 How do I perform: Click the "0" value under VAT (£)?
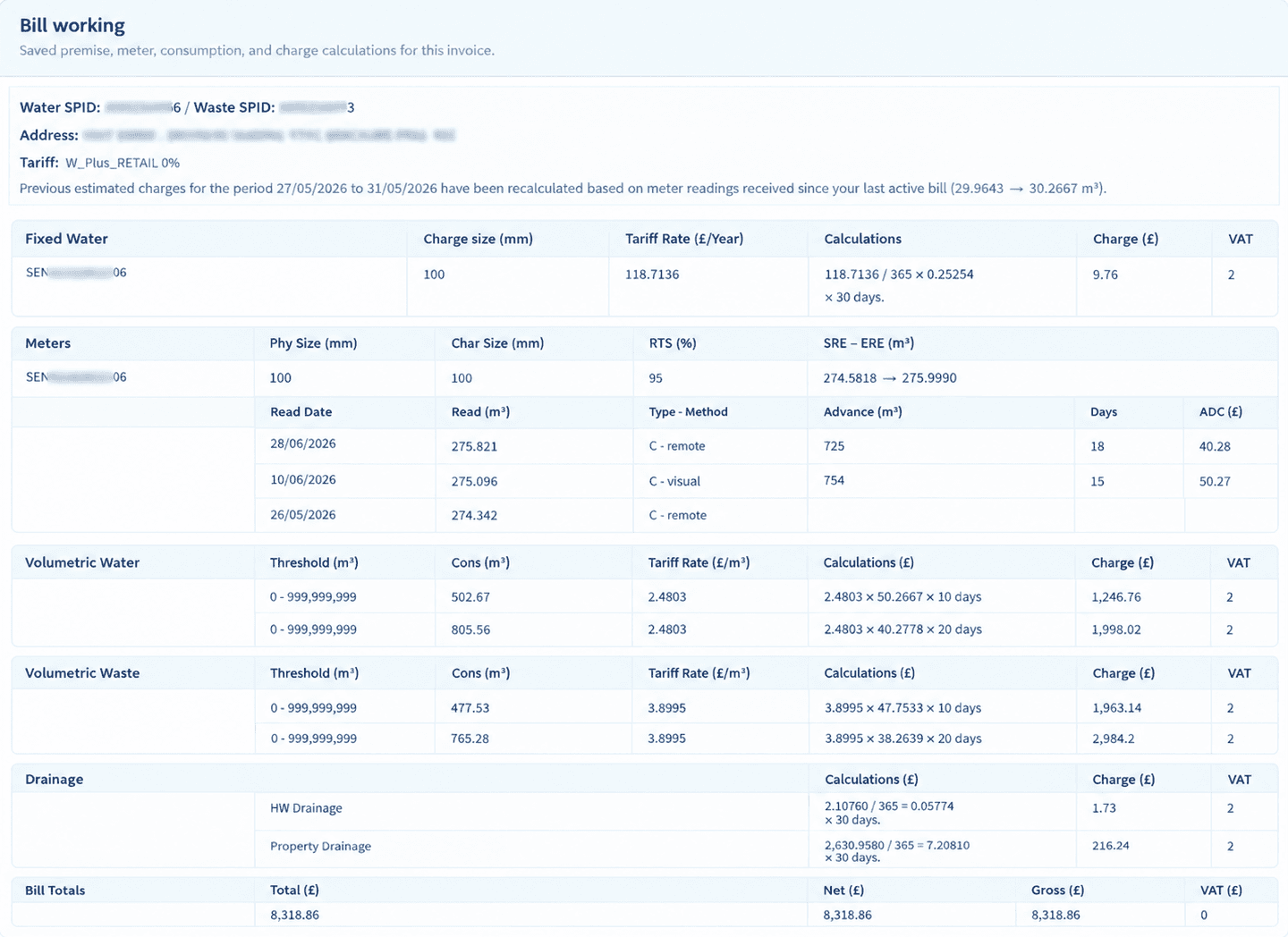1204,916
